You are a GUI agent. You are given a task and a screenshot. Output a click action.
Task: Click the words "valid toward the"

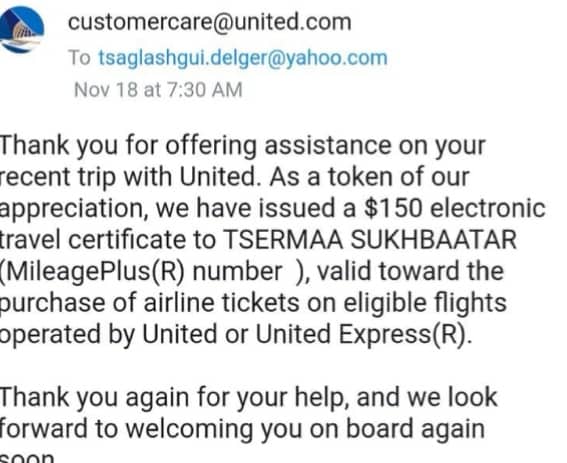point(410,271)
